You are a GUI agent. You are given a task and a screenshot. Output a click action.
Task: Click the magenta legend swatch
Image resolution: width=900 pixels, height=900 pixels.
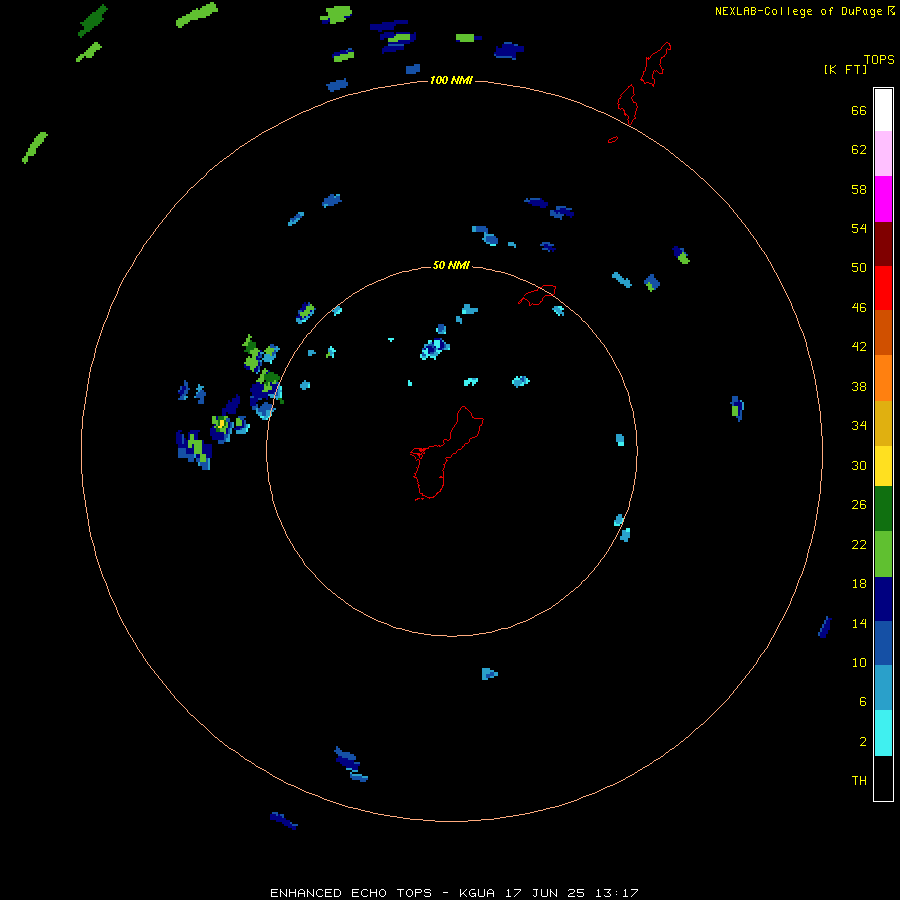[883, 199]
